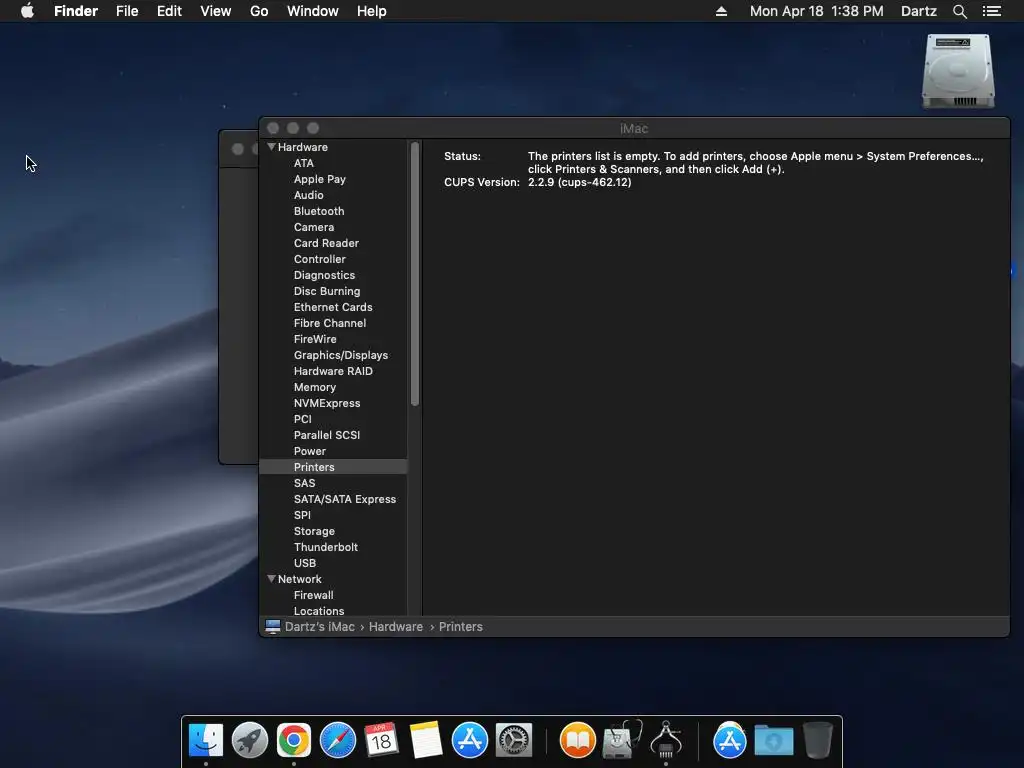Click Printers in the path bar

click(460, 626)
